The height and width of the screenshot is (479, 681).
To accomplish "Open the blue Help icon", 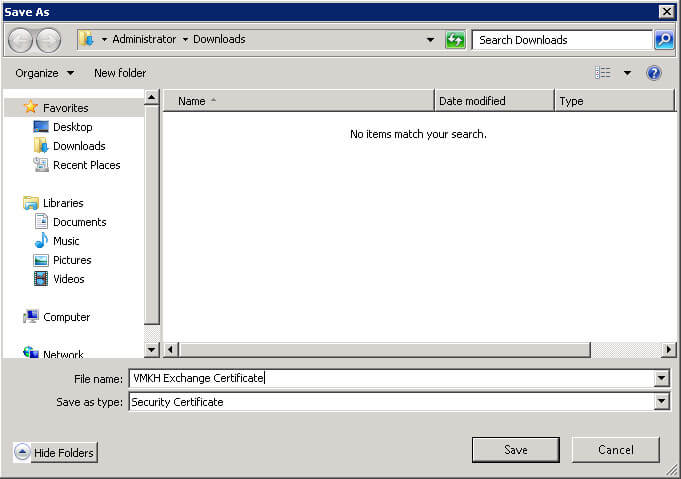I will 654,73.
